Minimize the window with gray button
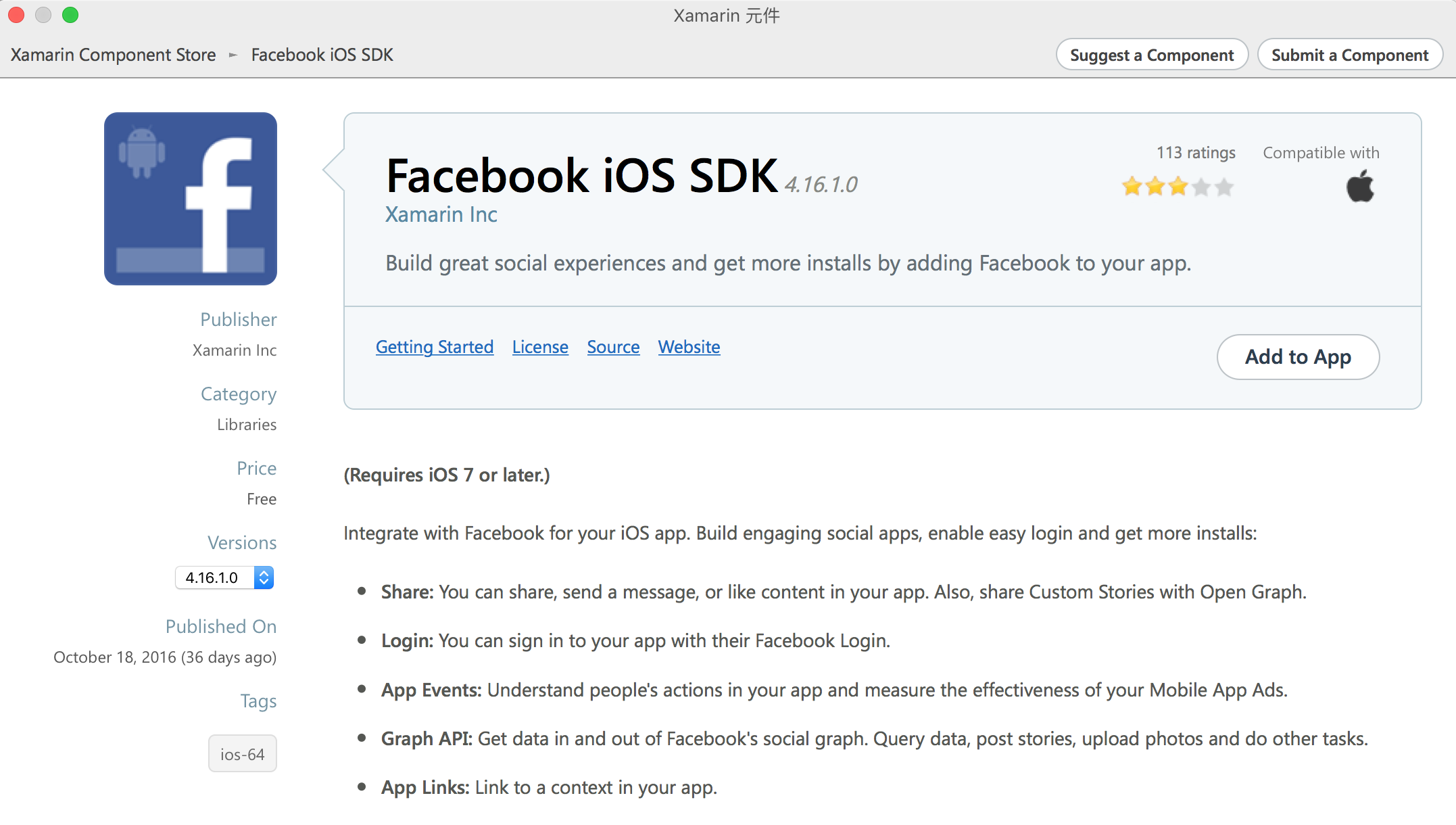1456x825 pixels. (x=43, y=15)
